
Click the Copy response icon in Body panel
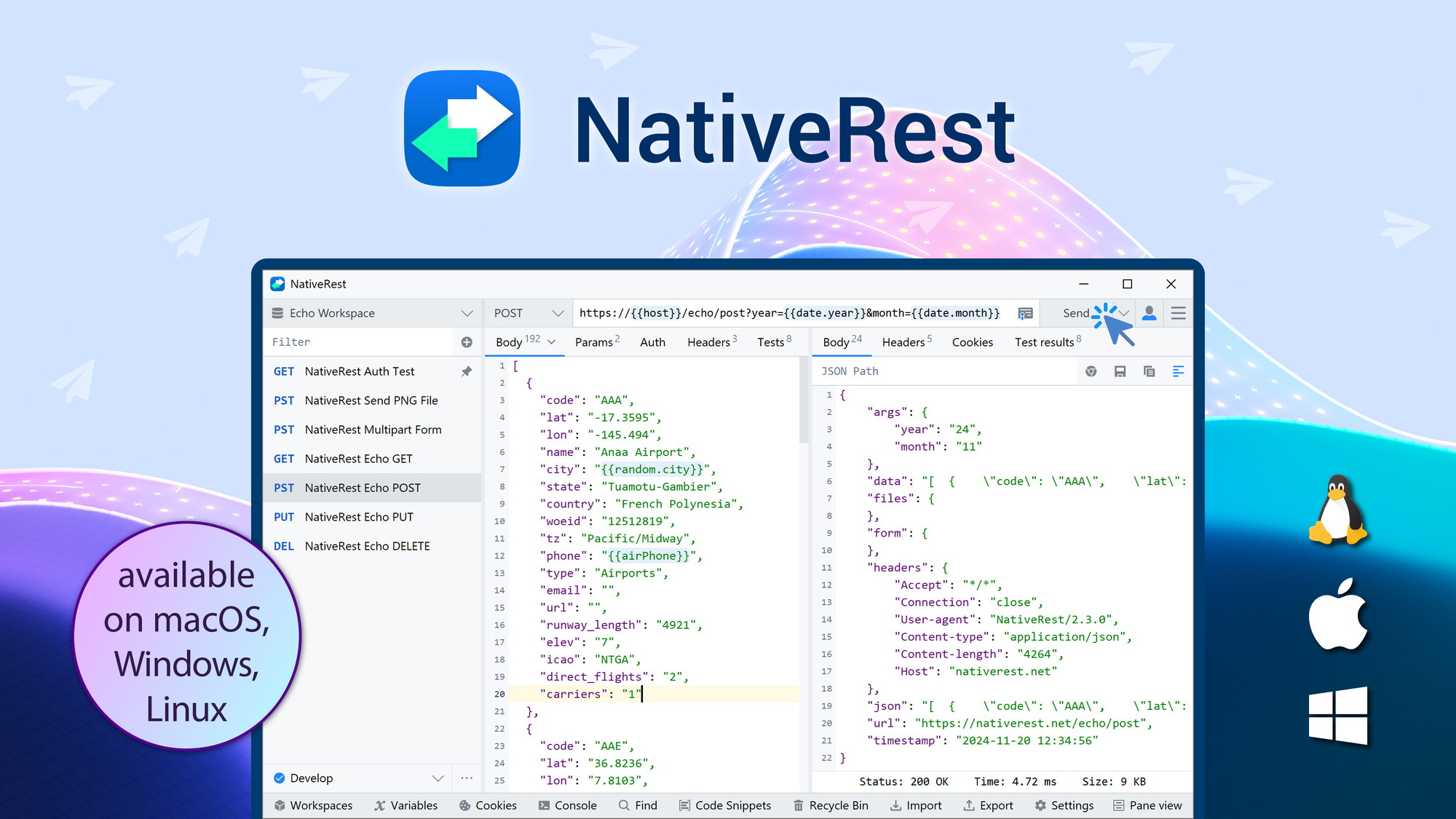tap(1148, 371)
